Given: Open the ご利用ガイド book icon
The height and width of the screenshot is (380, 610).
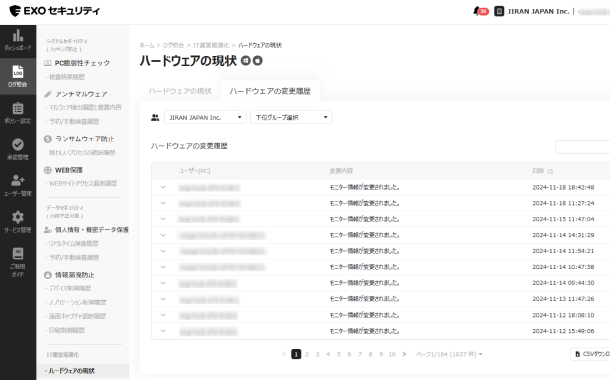Looking at the screenshot, I should 18,253.
